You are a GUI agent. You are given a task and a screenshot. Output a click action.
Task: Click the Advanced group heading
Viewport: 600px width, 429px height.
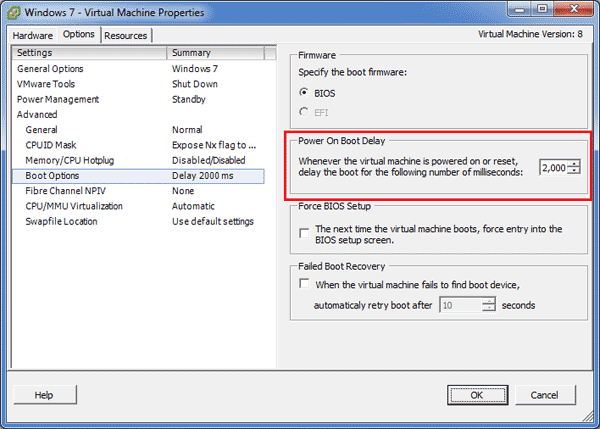37,114
